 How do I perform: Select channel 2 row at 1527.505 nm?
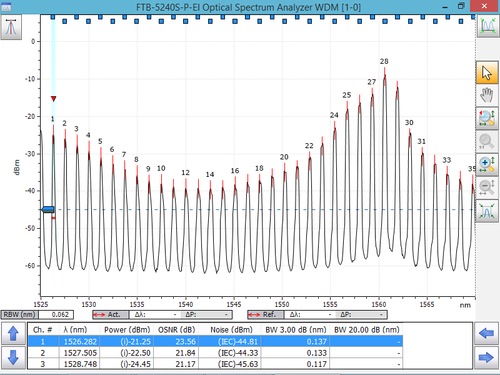pos(215,353)
